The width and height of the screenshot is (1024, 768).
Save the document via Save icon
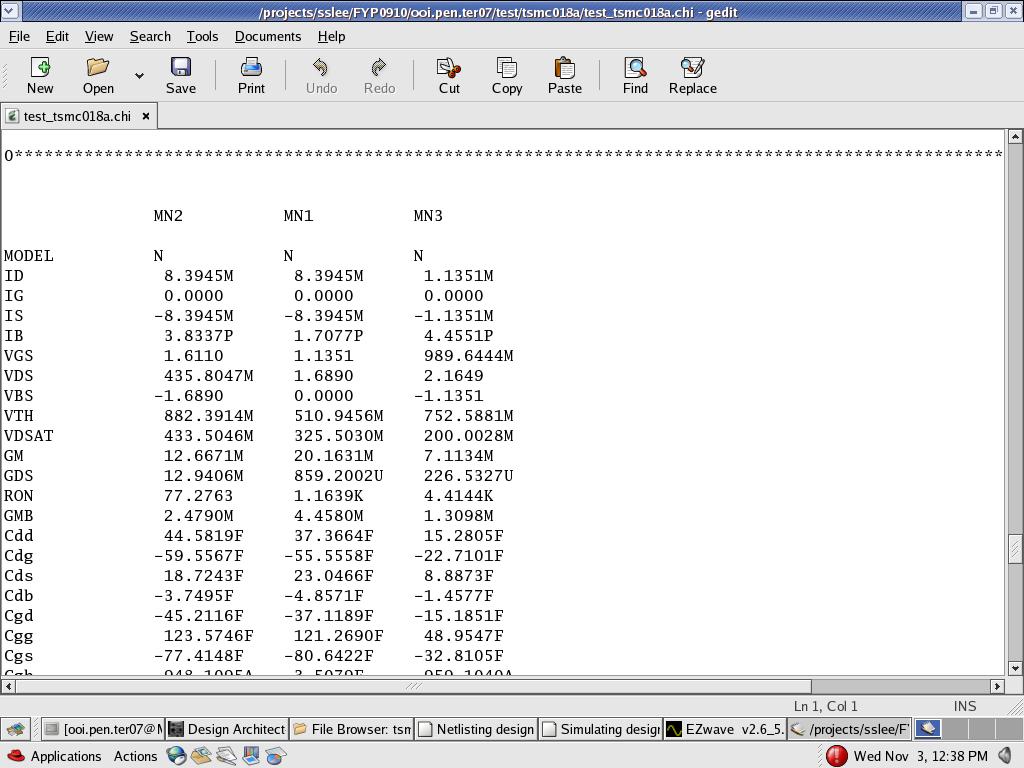(x=181, y=76)
